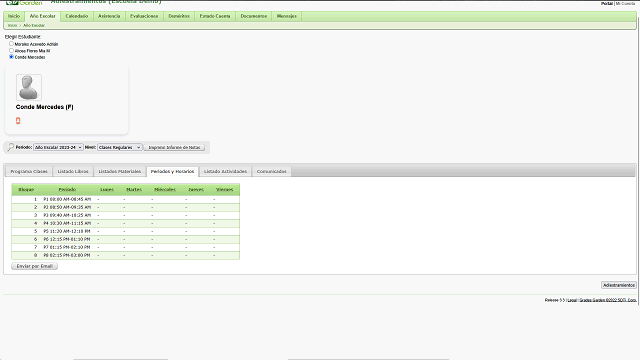Click the Enviar por Email button
The height and width of the screenshot is (360, 640).
click(35, 266)
